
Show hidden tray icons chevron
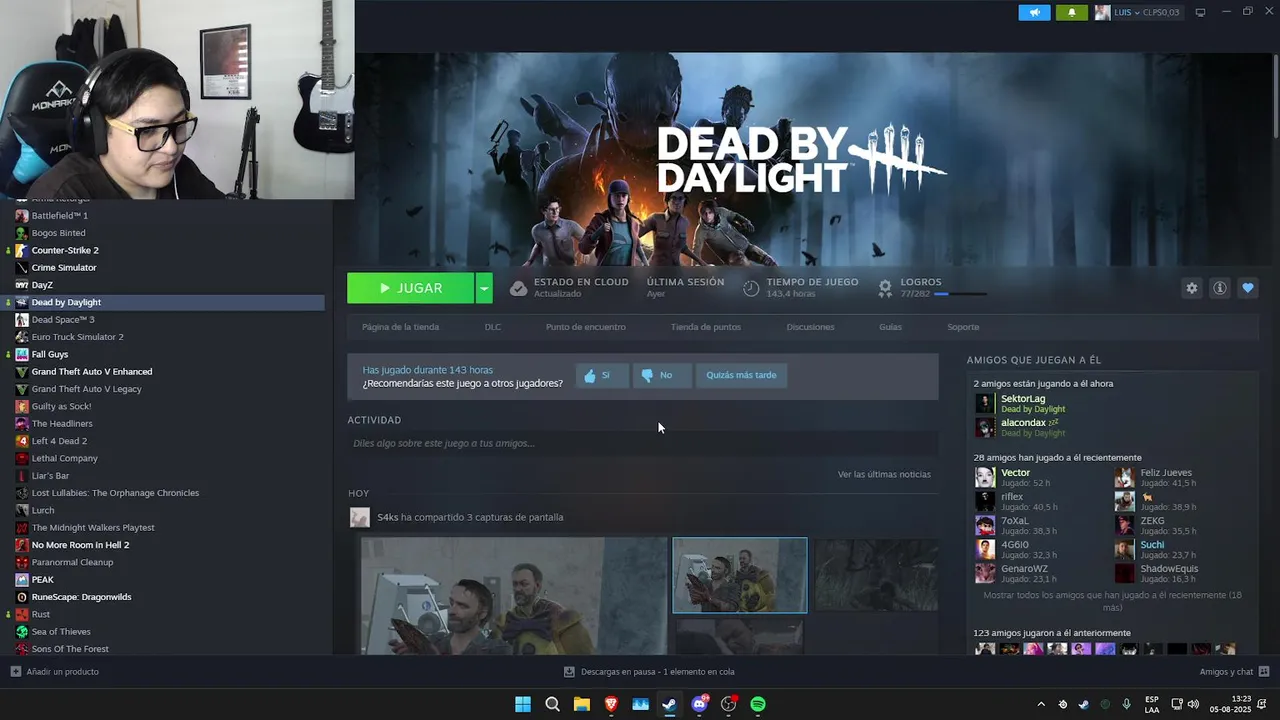(x=1041, y=704)
